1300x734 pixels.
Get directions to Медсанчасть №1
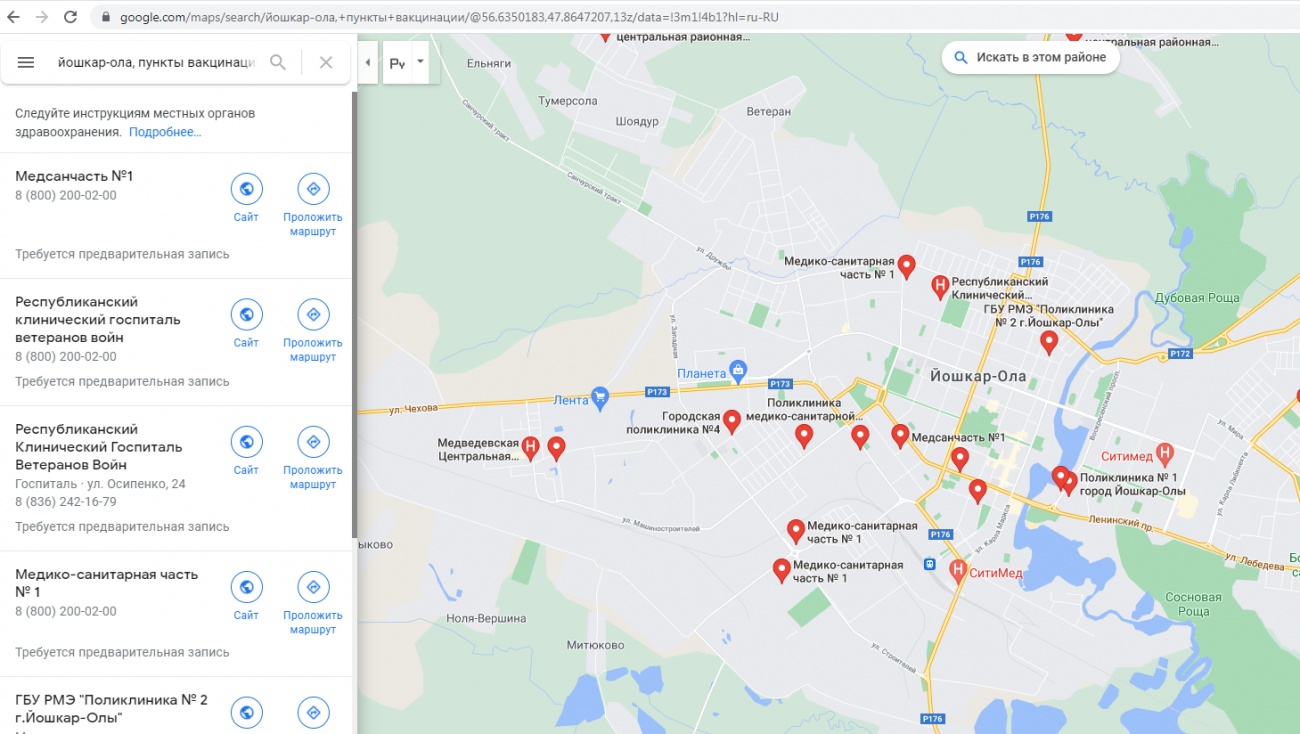click(x=313, y=205)
